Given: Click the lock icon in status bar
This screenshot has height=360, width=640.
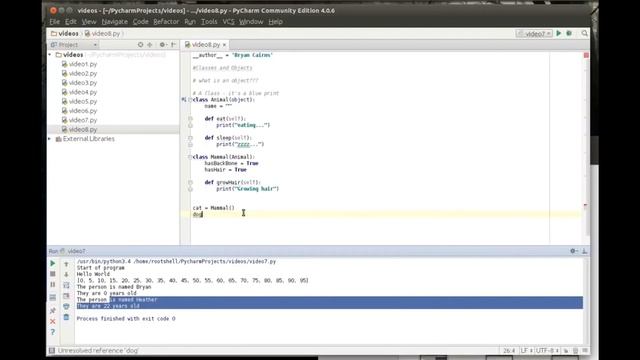Looking at the screenshot, I should (566, 351).
